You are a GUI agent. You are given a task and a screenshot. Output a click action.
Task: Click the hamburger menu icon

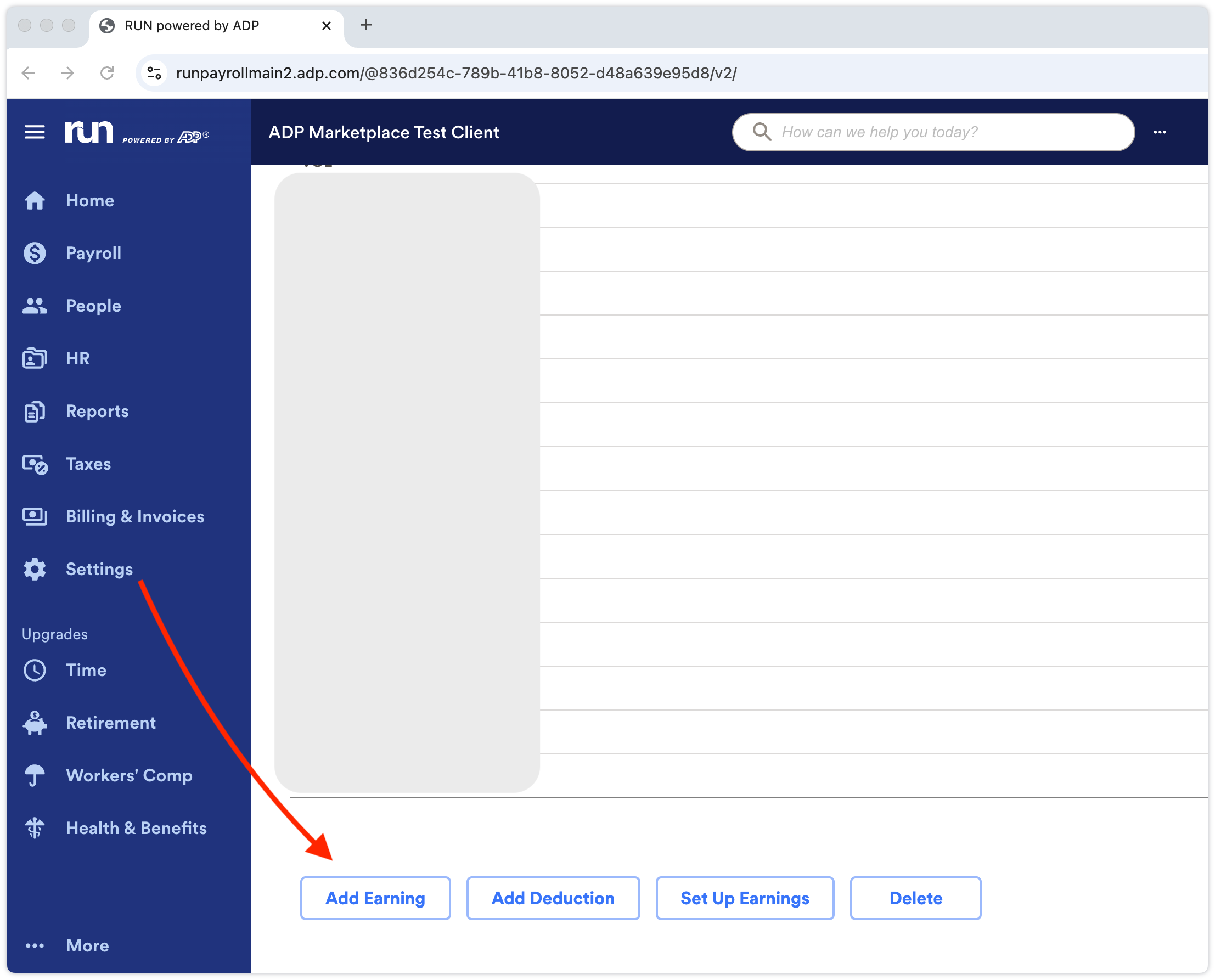[x=35, y=132]
